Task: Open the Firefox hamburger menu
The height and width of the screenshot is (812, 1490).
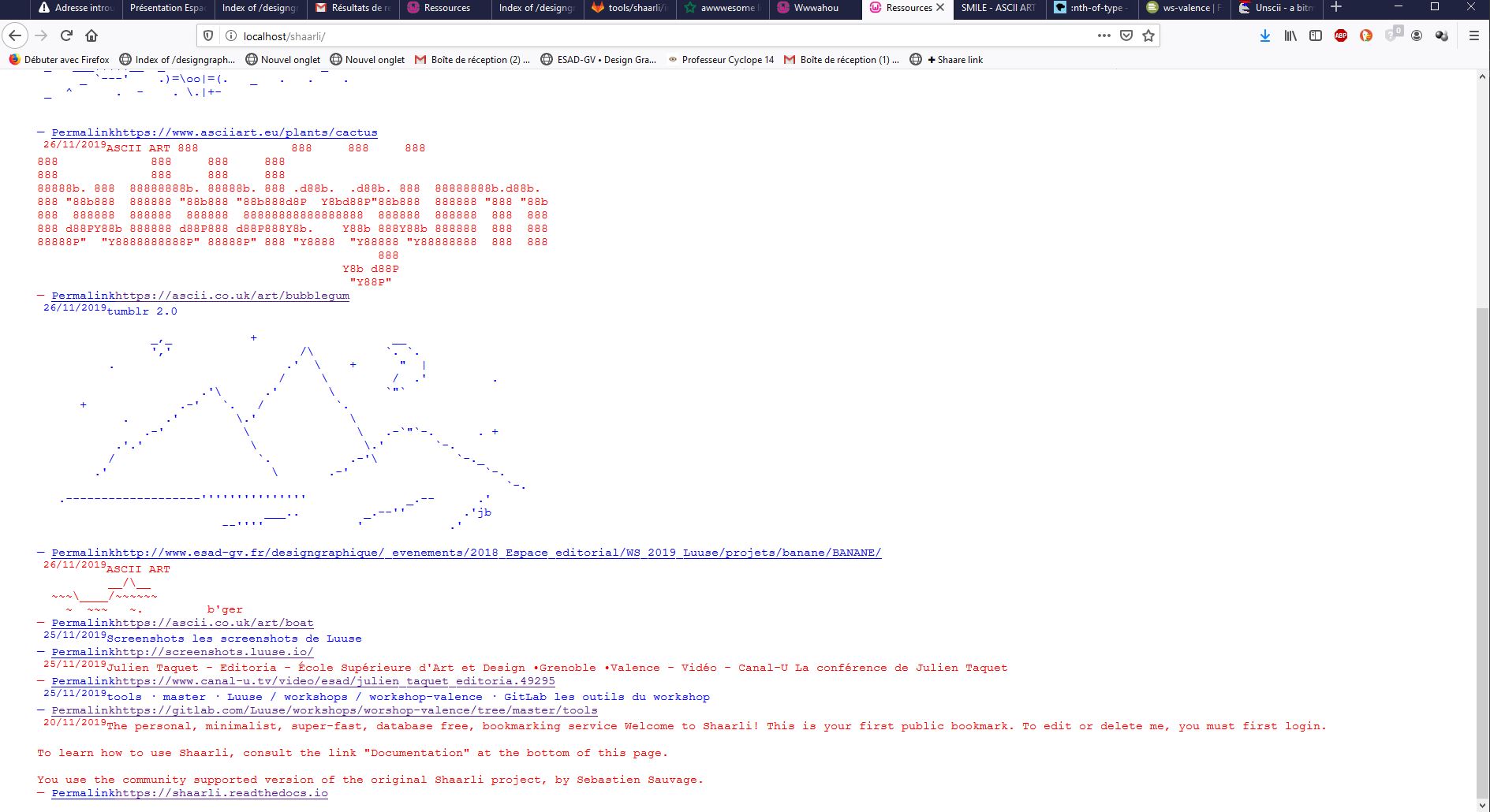Action: click(1473, 35)
